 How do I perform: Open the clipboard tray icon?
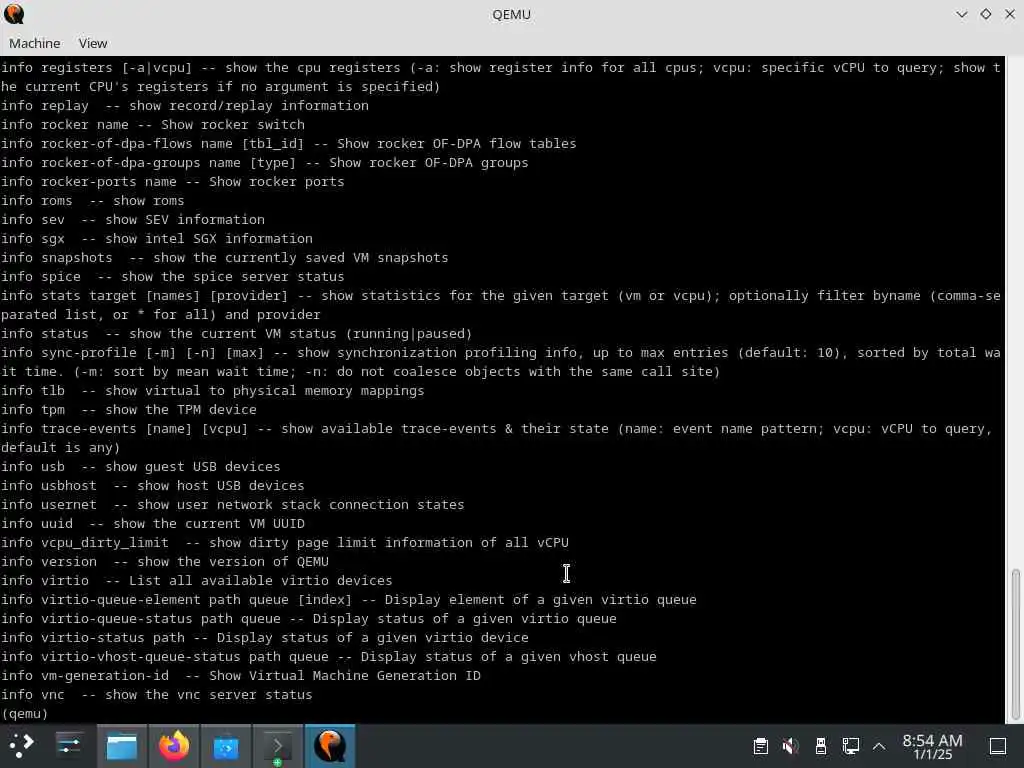(760, 746)
